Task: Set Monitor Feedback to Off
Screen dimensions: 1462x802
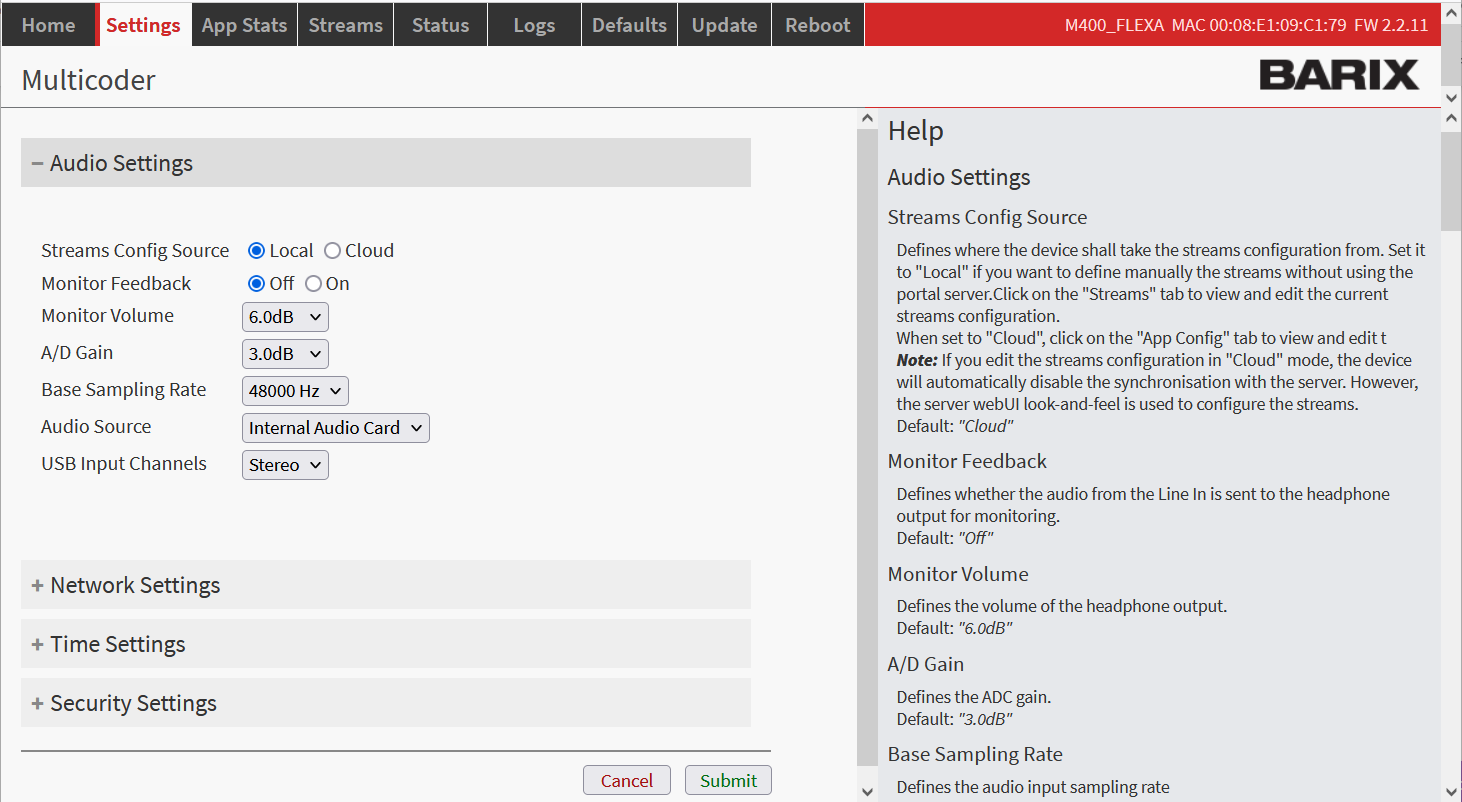Action: click(257, 284)
